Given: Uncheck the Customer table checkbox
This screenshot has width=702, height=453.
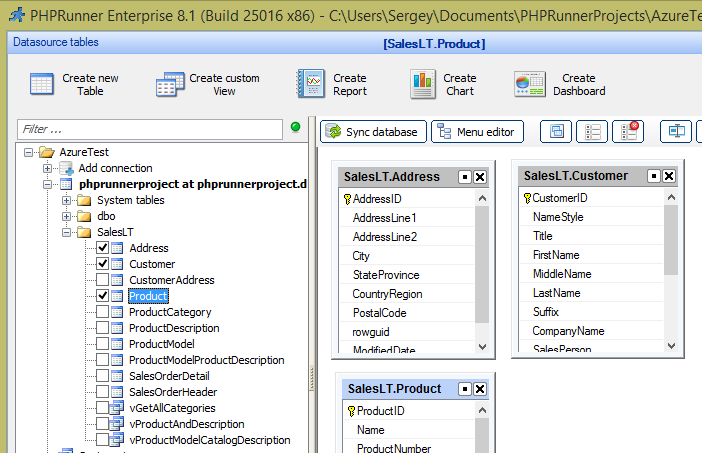Looking at the screenshot, I should [103, 264].
